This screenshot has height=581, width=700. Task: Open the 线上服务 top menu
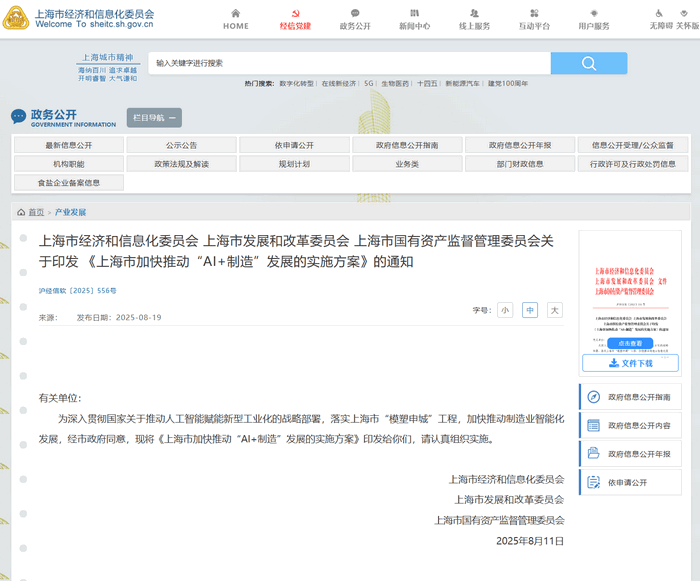point(474,20)
